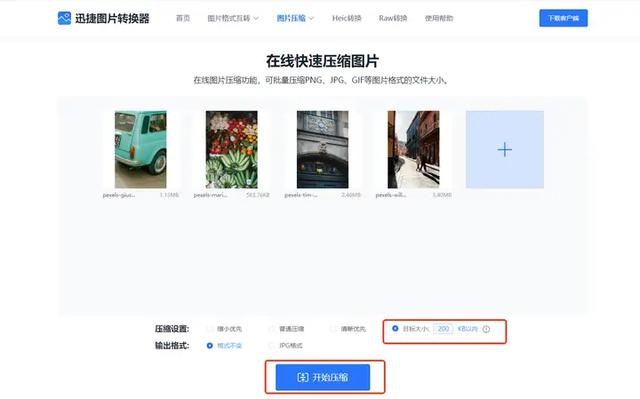Click the plus icon to add images
Image resolution: width=640 pixels, height=399 pixels.
(x=504, y=150)
